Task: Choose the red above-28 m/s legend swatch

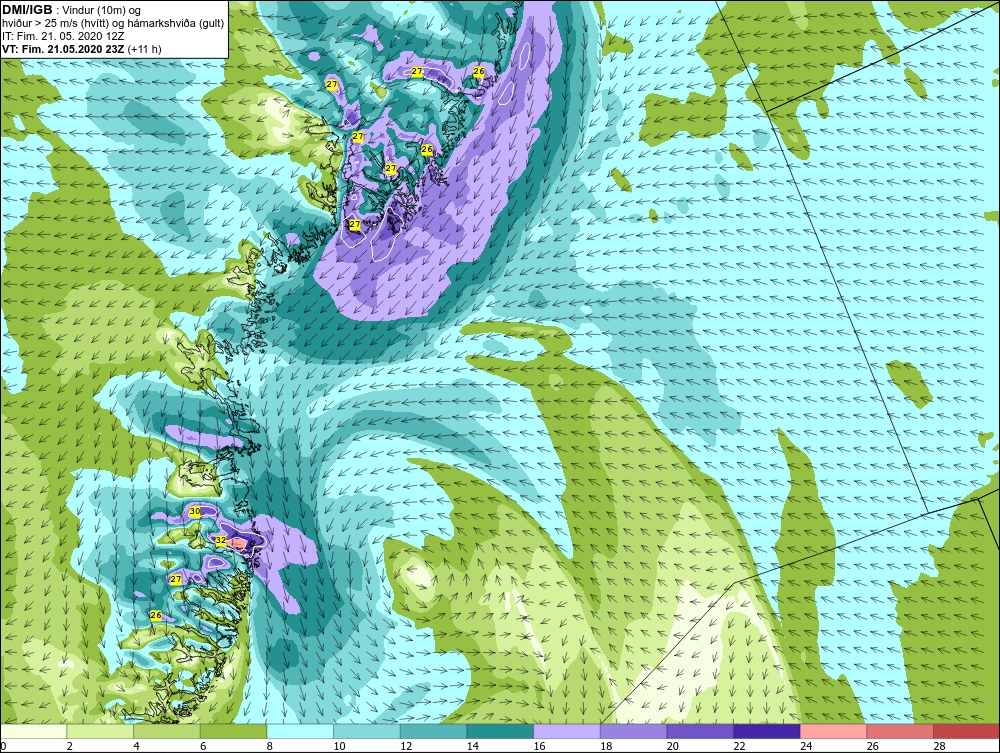Action: [966, 731]
